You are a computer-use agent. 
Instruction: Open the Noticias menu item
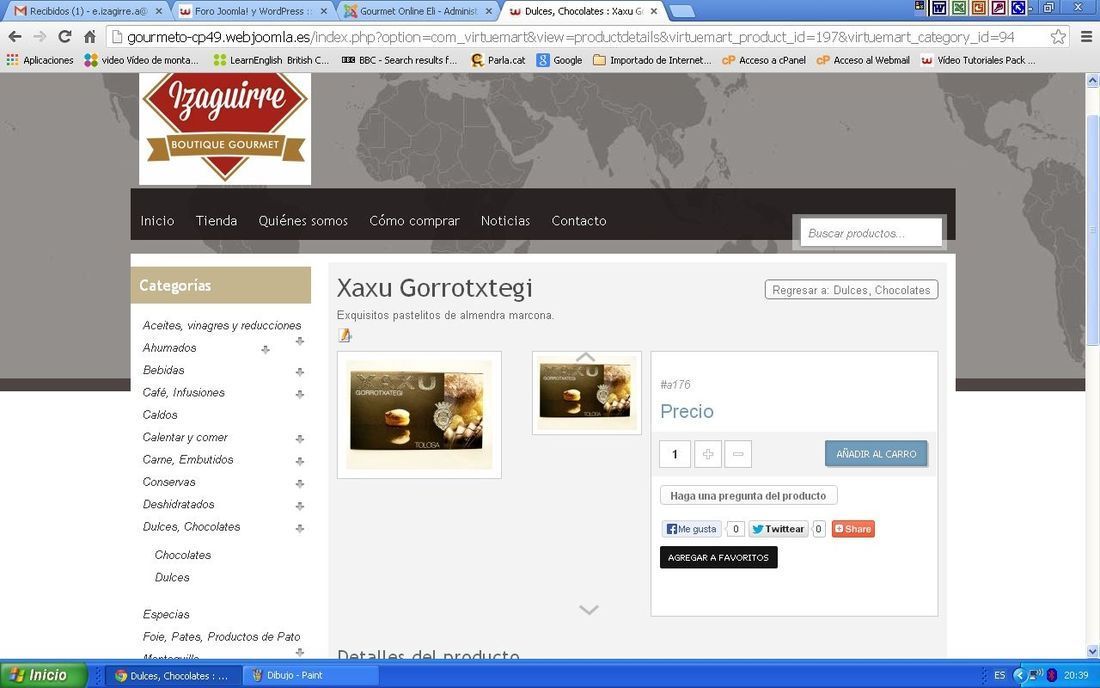point(505,221)
